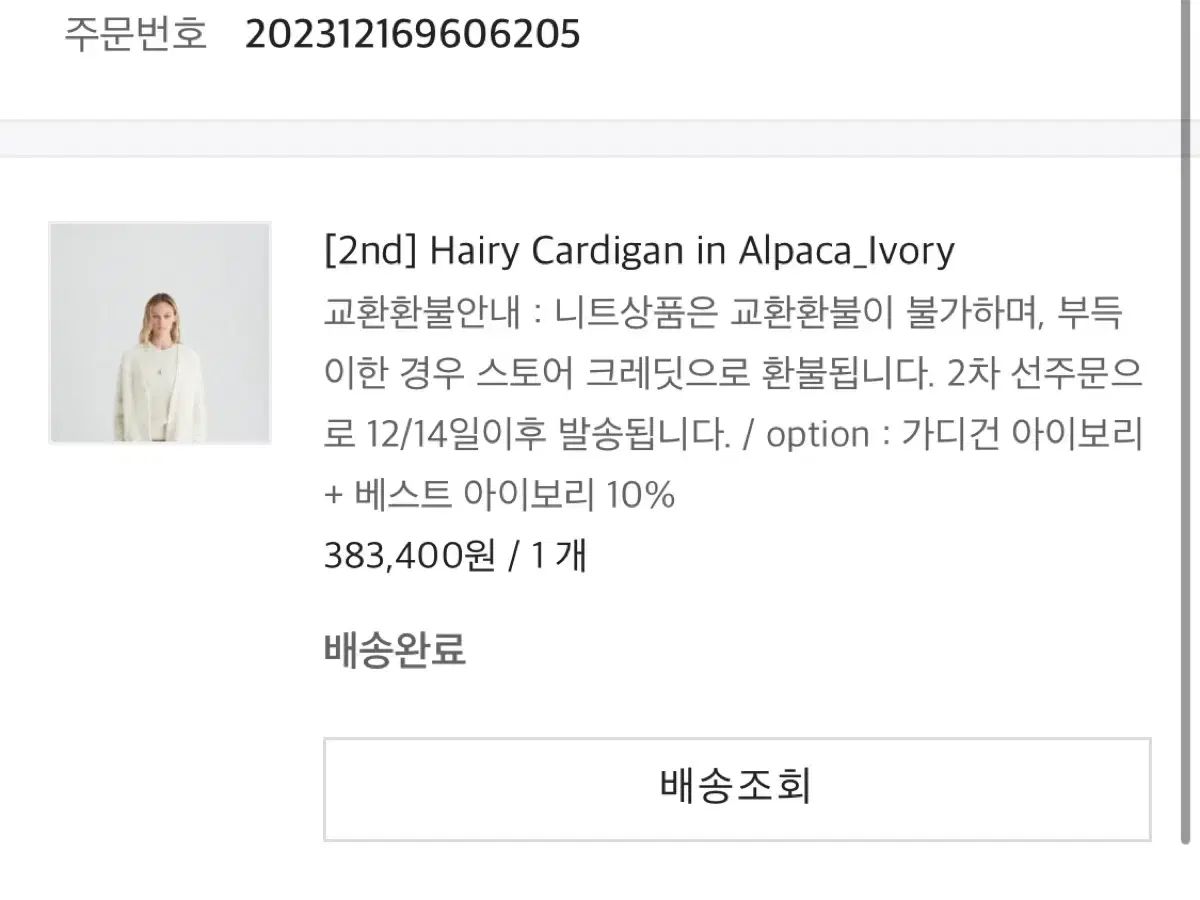Viewport: 1200px width, 900px height.
Task: Click the [2nd] prefix in the product title
Action: coord(370,250)
